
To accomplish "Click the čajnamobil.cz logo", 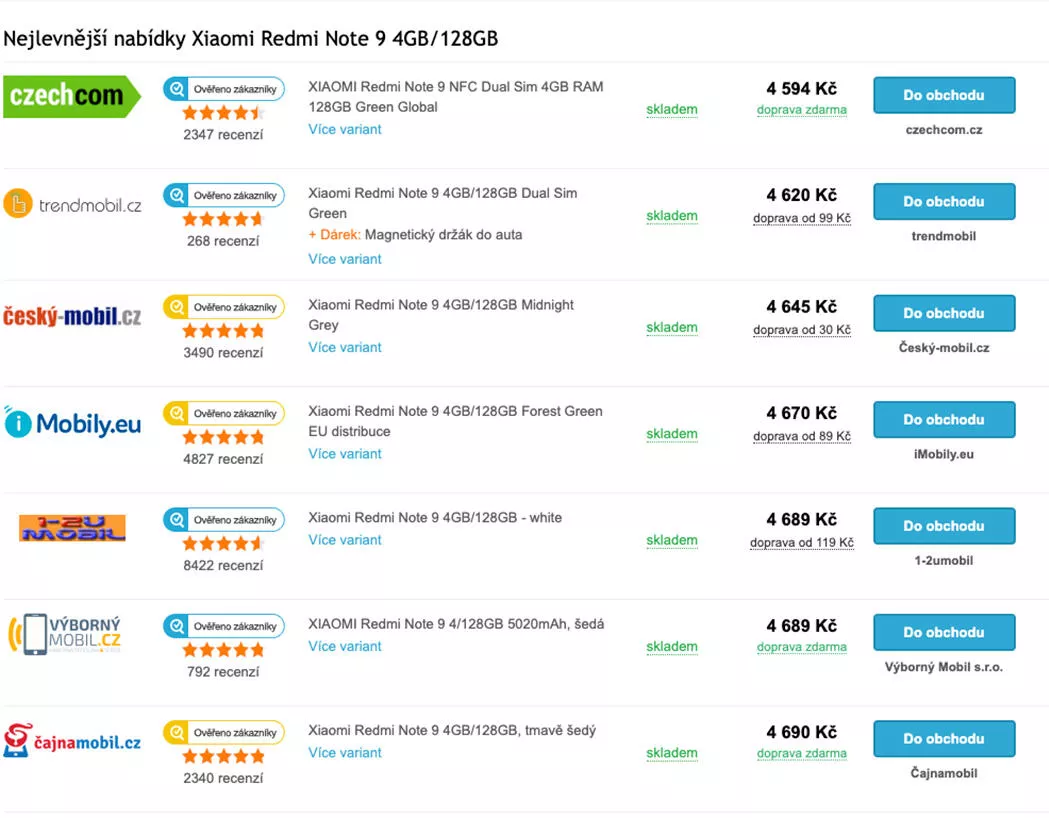I will point(72,740).
